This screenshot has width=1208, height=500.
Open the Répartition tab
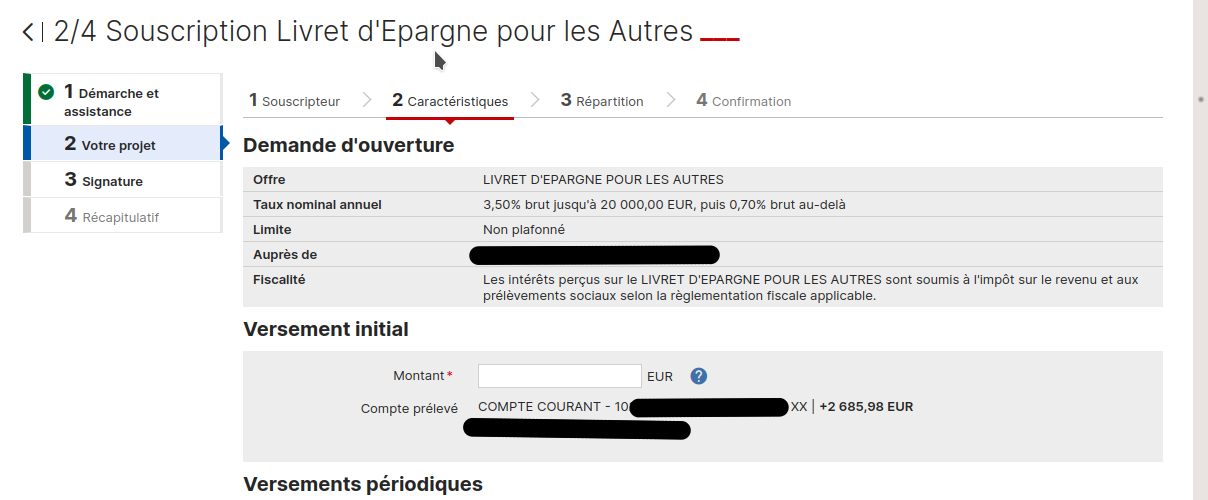[602, 101]
